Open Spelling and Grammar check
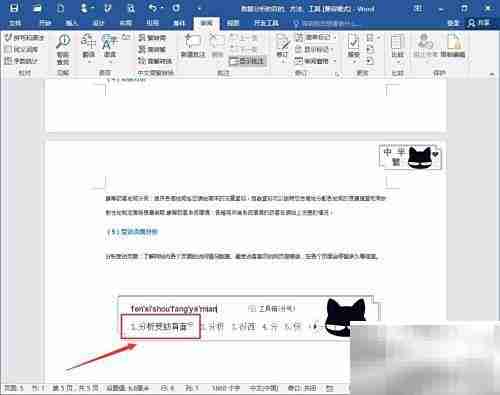 tap(25, 37)
